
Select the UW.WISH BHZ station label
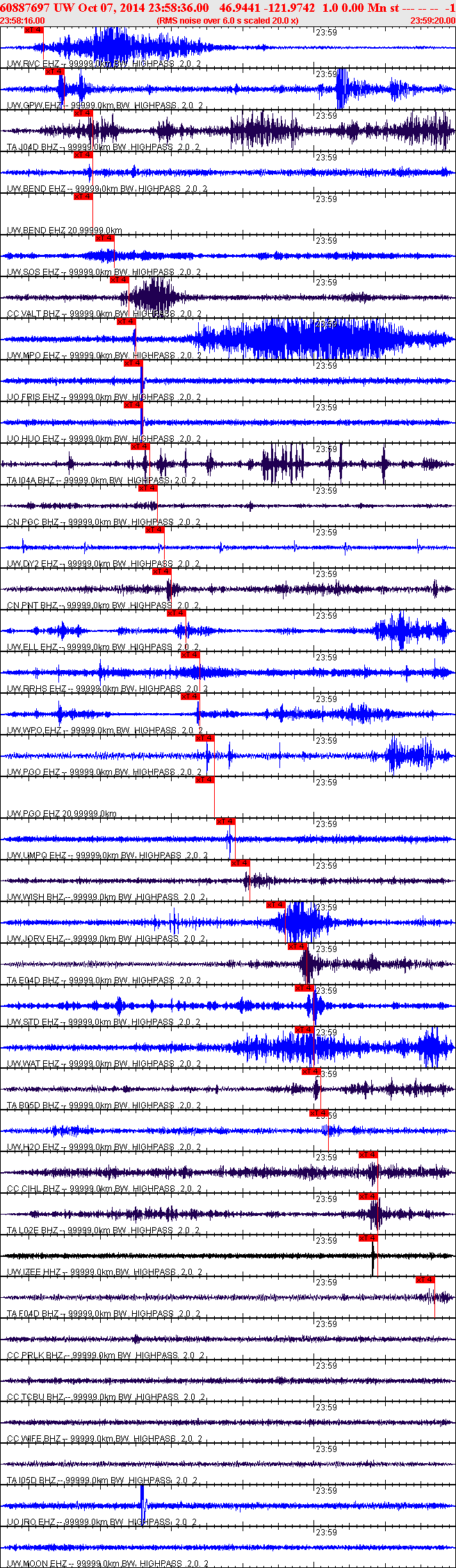point(106,896)
